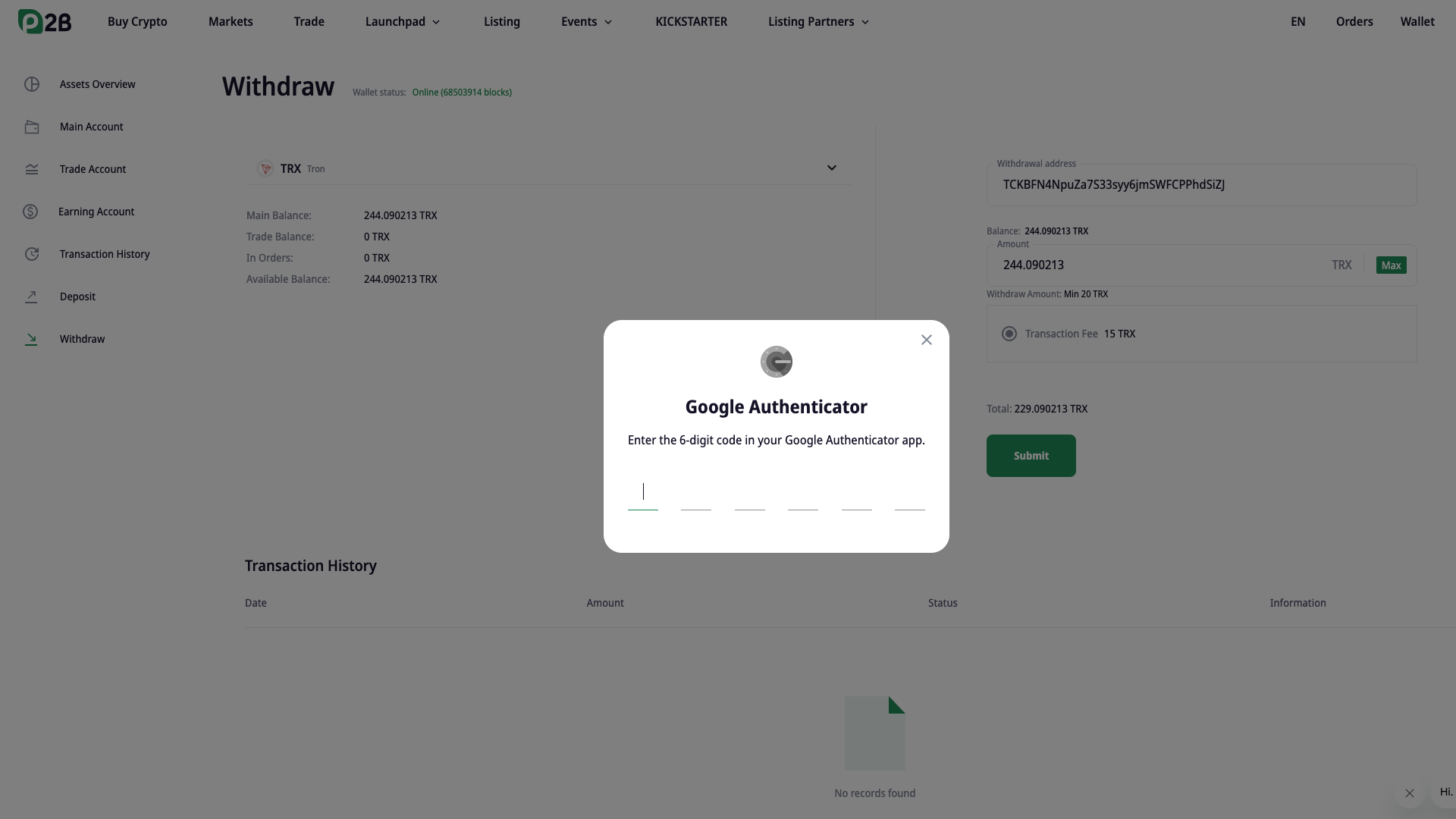Click the Online (68503914 blocks) status

click(x=462, y=93)
